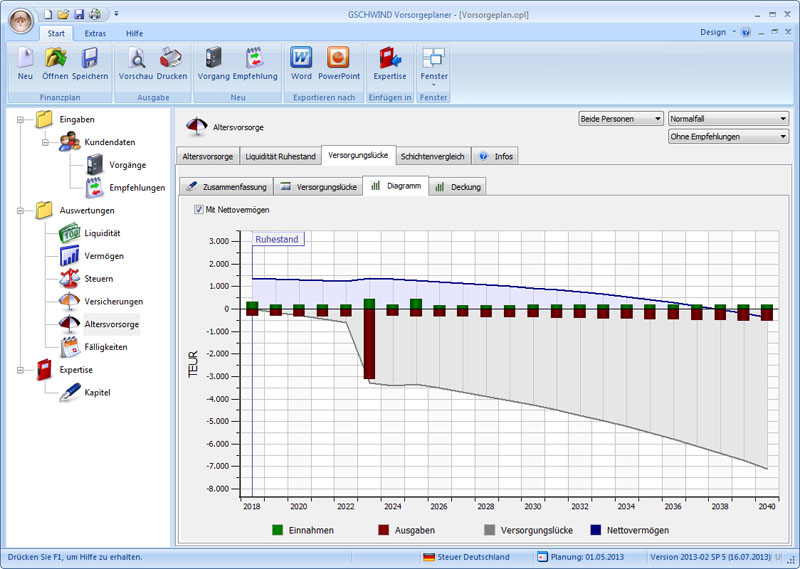Expand the Ohne Empfehlungen dropdown
Image resolution: width=800 pixels, height=569 pixels.
(x=728, y=136)
